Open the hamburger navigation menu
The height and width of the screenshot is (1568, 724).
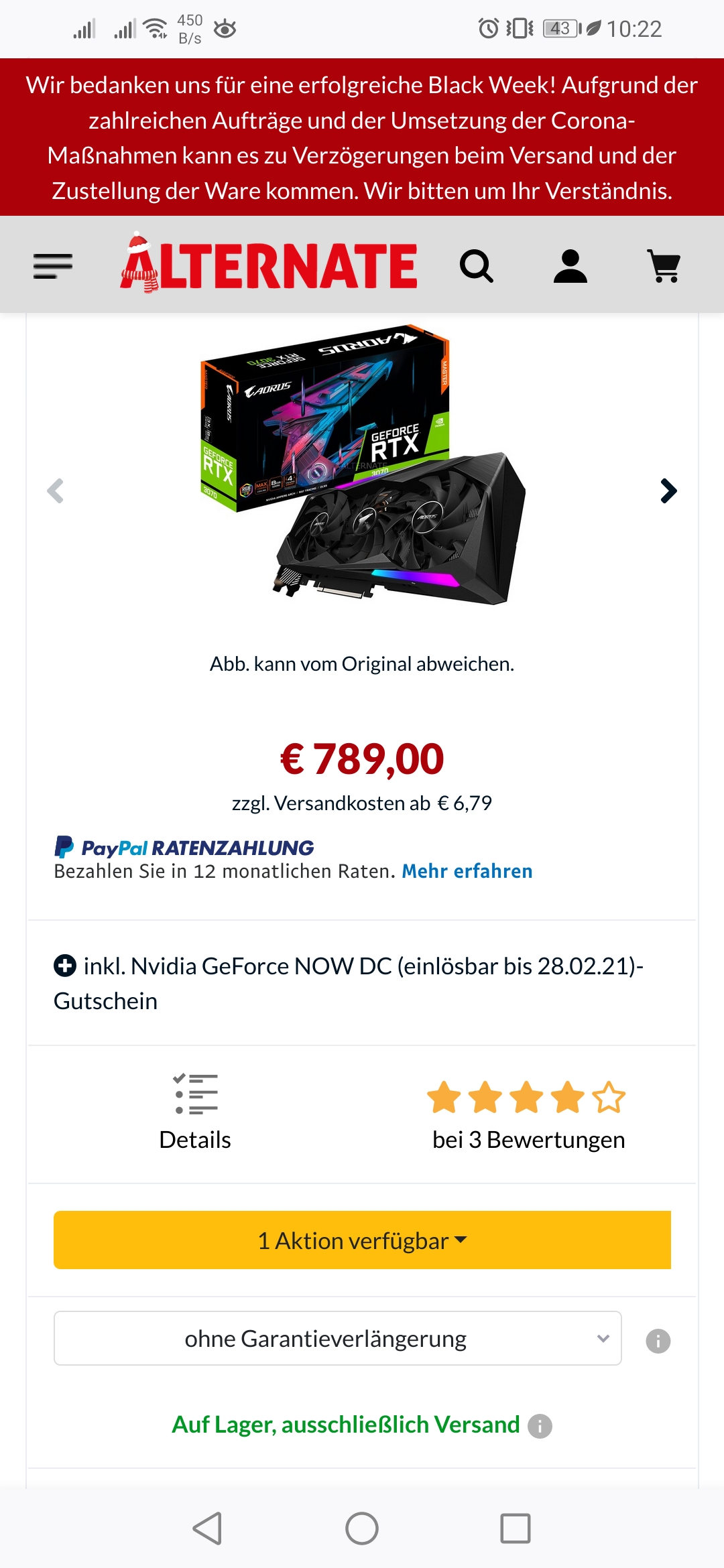coord(53,266)
